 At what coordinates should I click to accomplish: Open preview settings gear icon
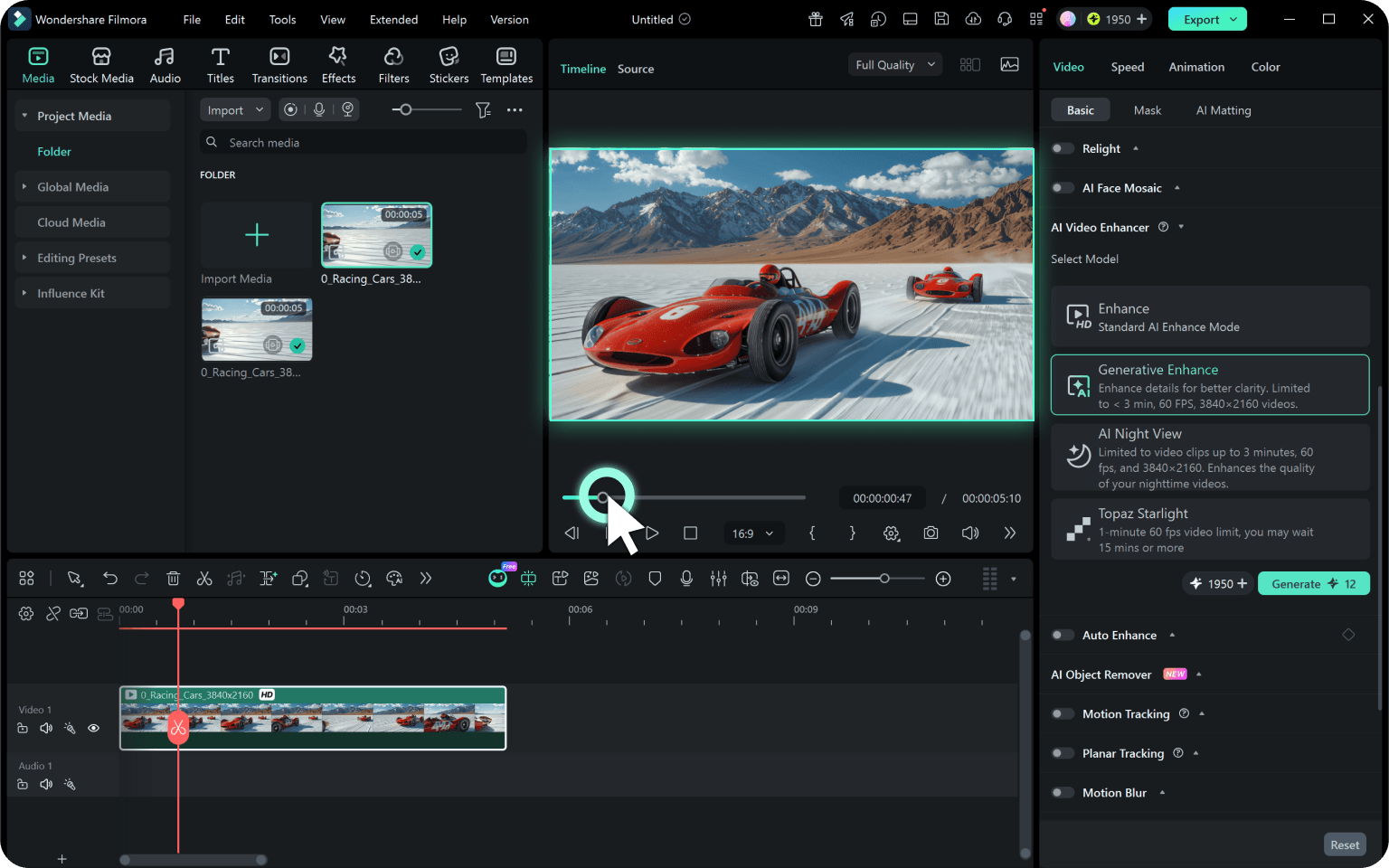[892, 533]
